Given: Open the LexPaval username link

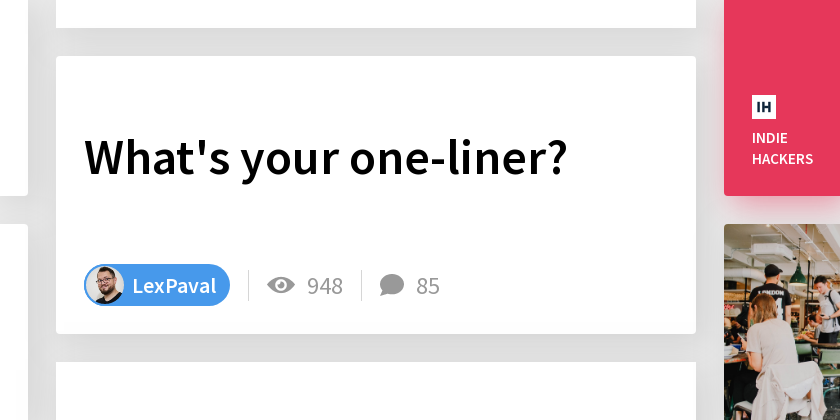Looking at the screenshot, I should [x=174, y=286].
